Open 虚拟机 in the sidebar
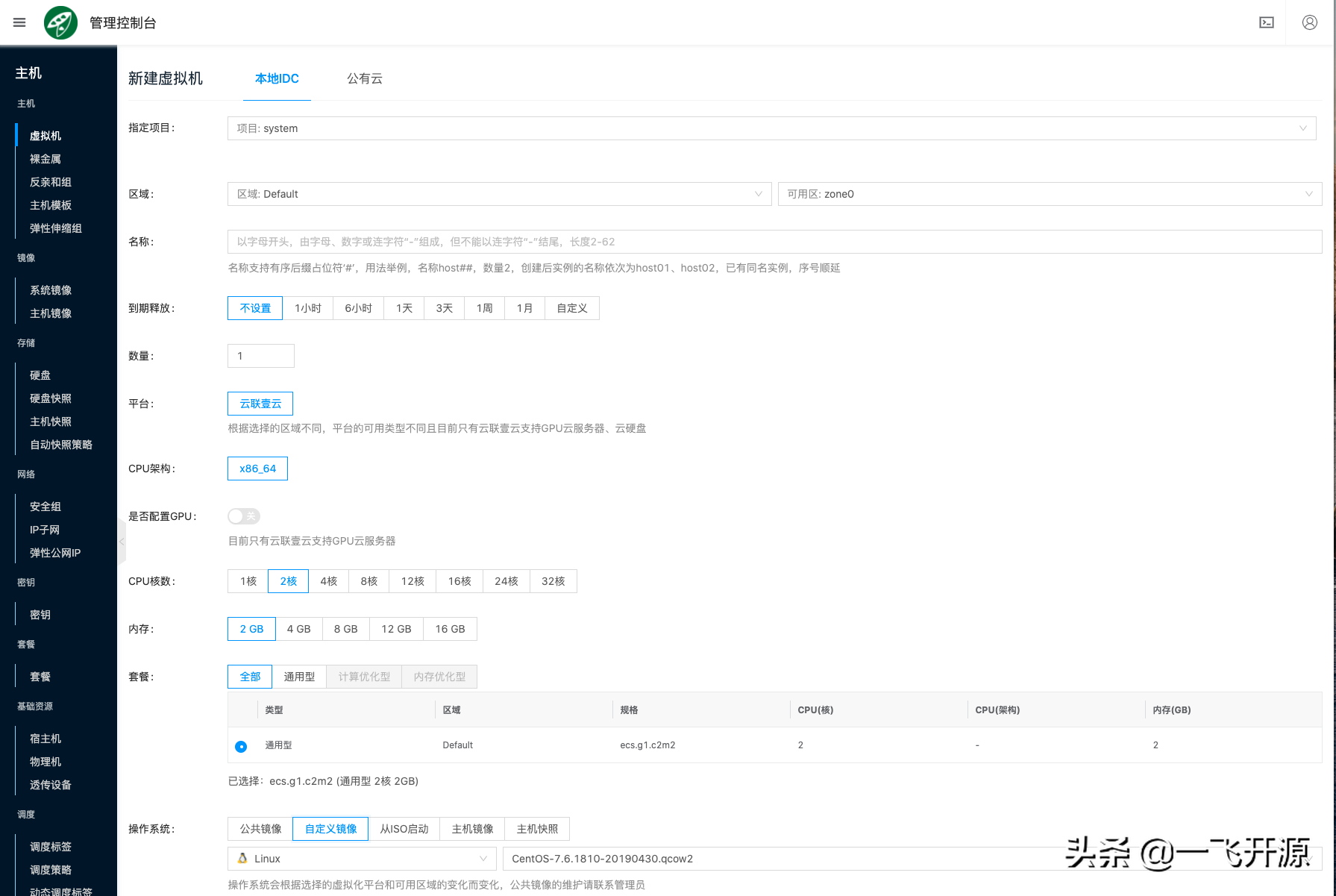This screenshot has width=1336, height=896. click(46, 136)
